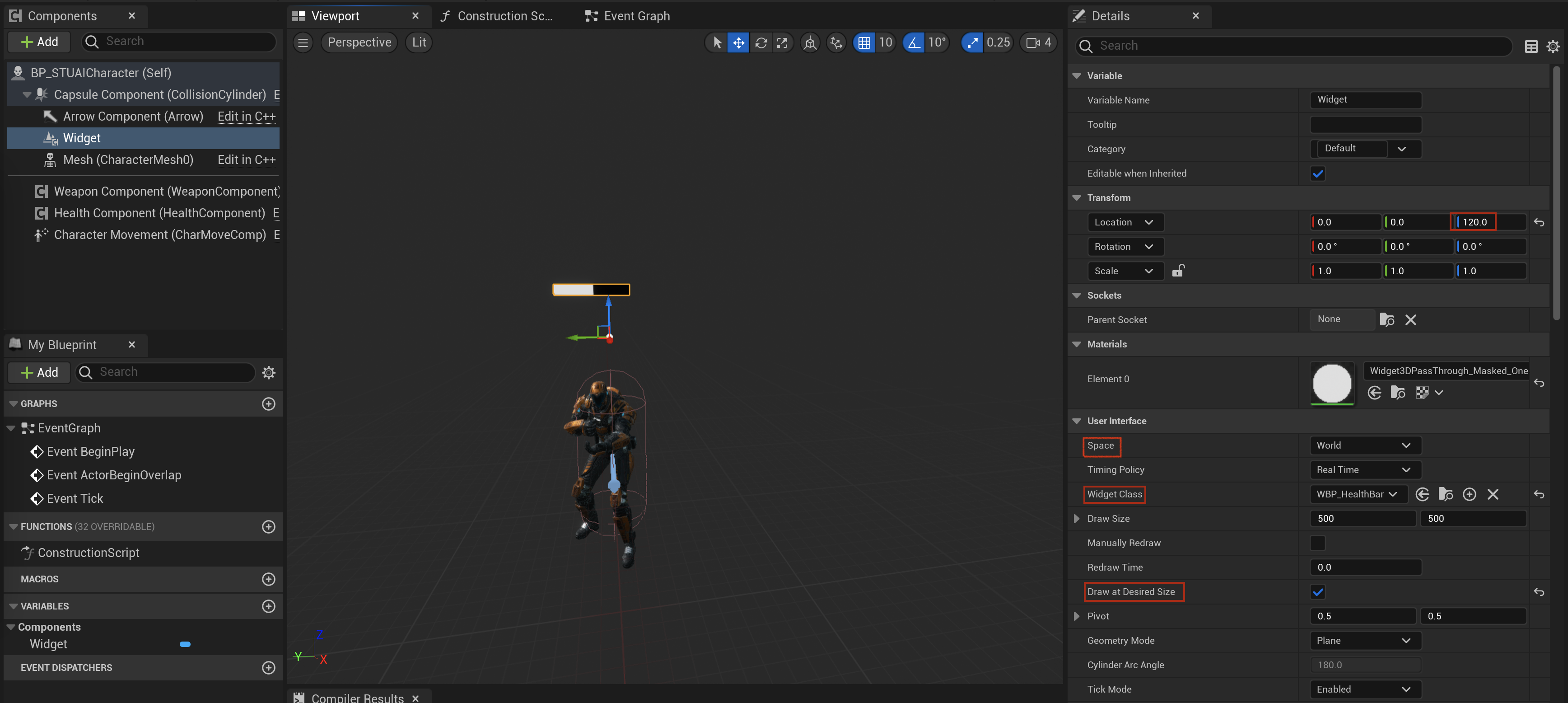The height and width of the screenshot is (703, 1568).
Task: Open the camera speed setting
Action: [1038, 42]
